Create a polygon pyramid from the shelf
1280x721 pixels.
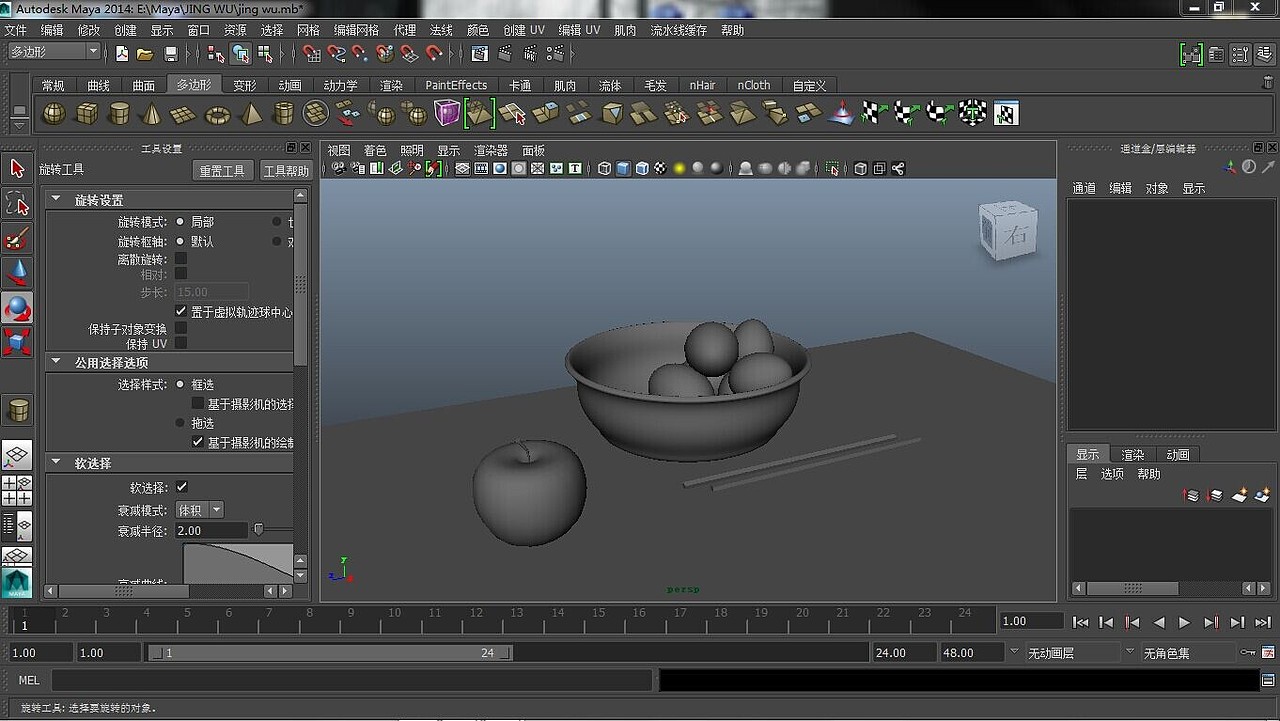point(251,114)
